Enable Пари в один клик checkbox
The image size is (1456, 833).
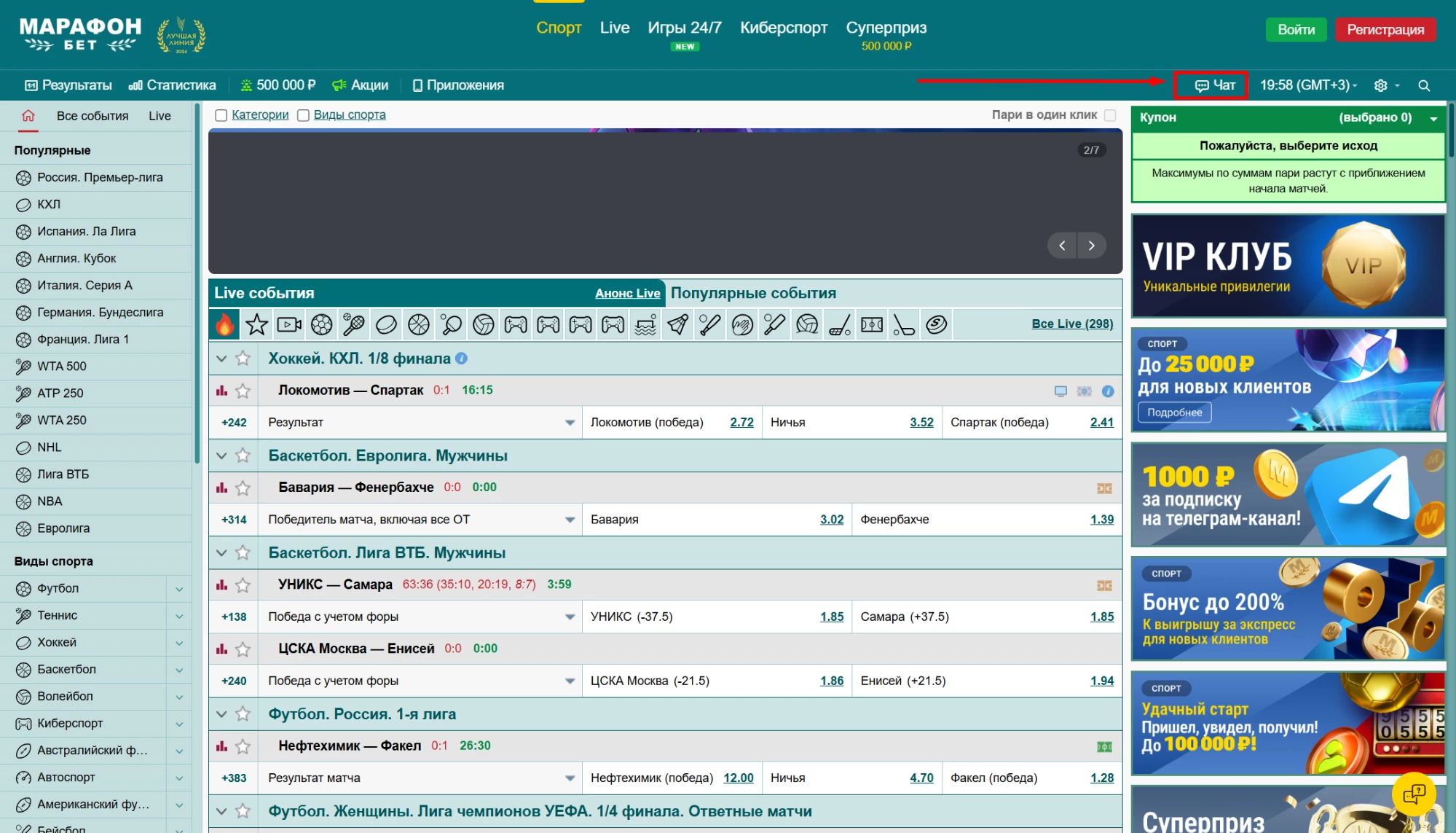click(x=1110, y=115)
